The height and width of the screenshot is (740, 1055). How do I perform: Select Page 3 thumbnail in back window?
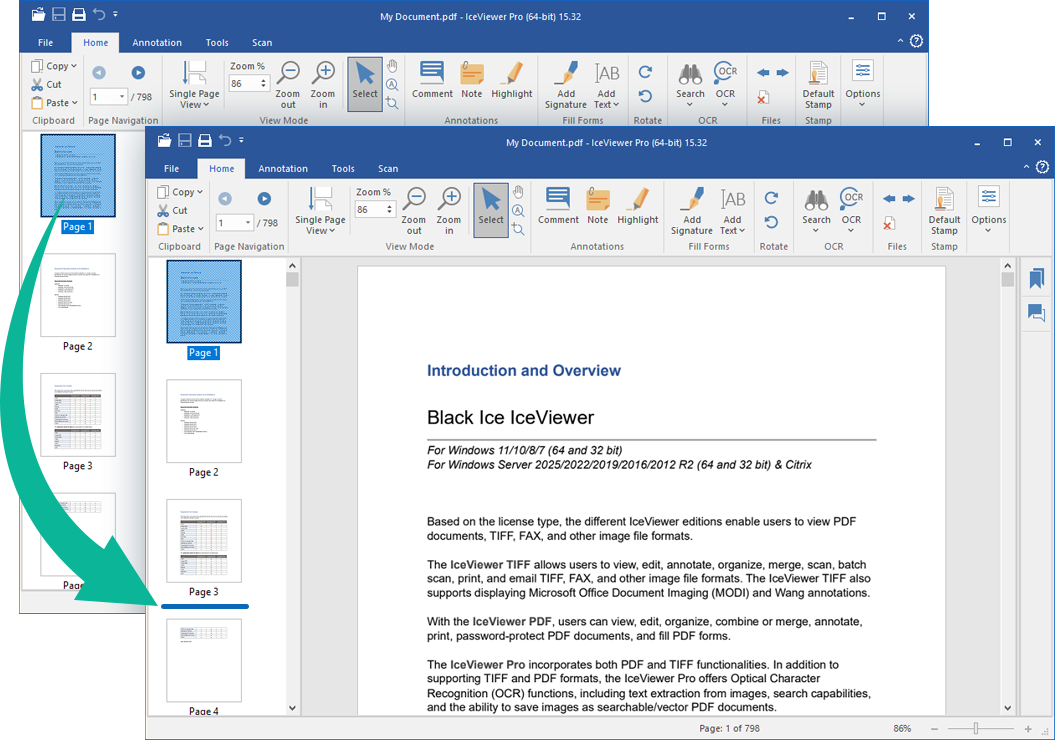point(78,414)
